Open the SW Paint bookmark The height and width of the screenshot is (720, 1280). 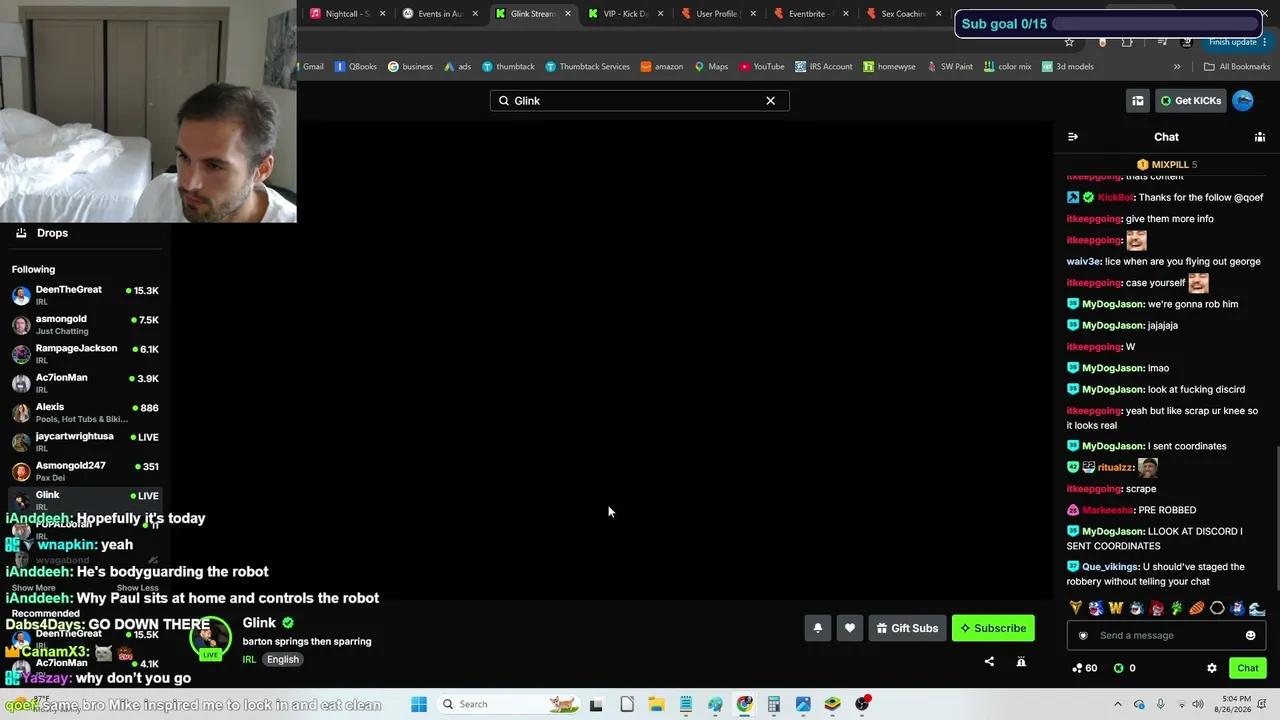click(x=950, y=67)
